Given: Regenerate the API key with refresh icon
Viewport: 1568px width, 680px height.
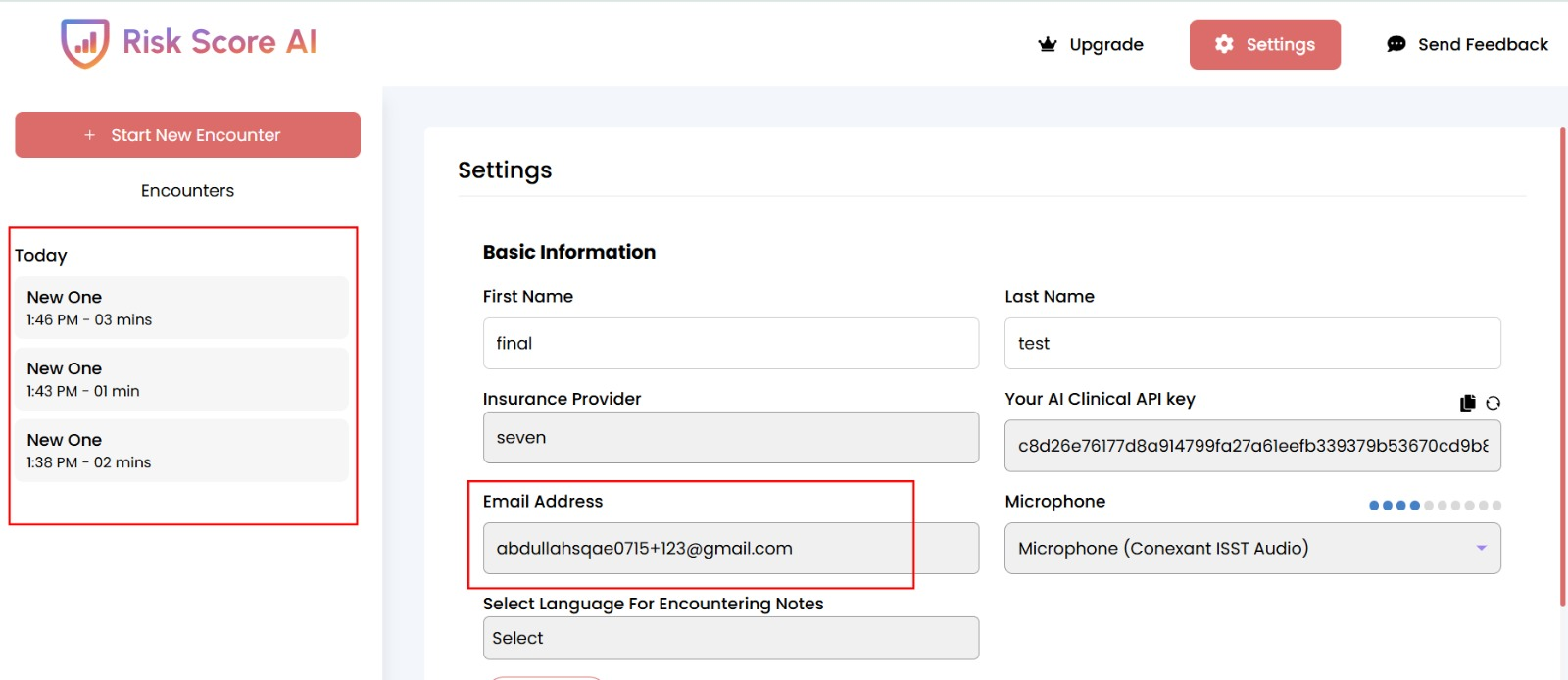Looking at the screenshot, I should pyautogui.click(x=1493, y=403).
